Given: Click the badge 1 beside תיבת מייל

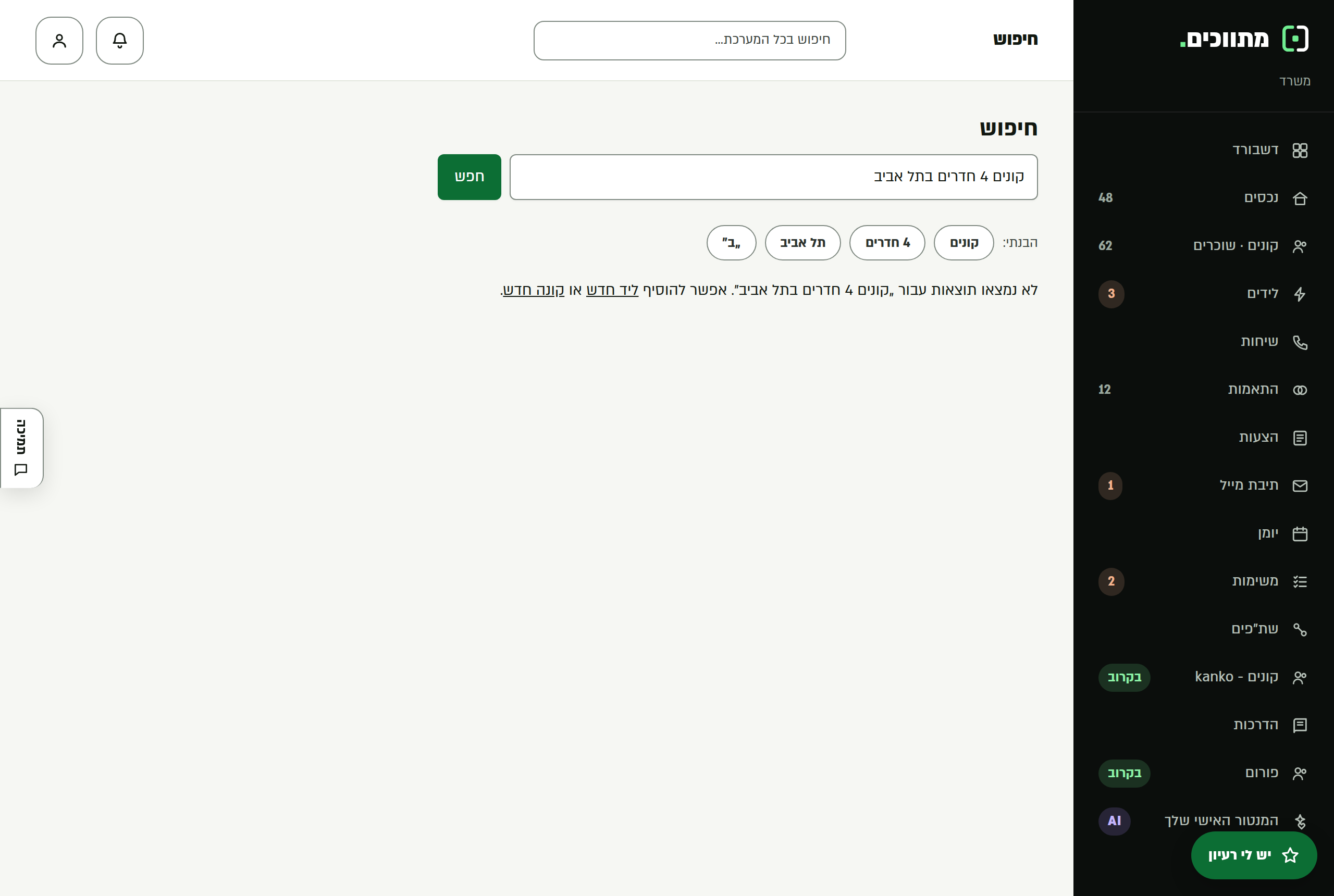Looking at the screenshot, I should pyautogui.click(x=1110, y=486).
